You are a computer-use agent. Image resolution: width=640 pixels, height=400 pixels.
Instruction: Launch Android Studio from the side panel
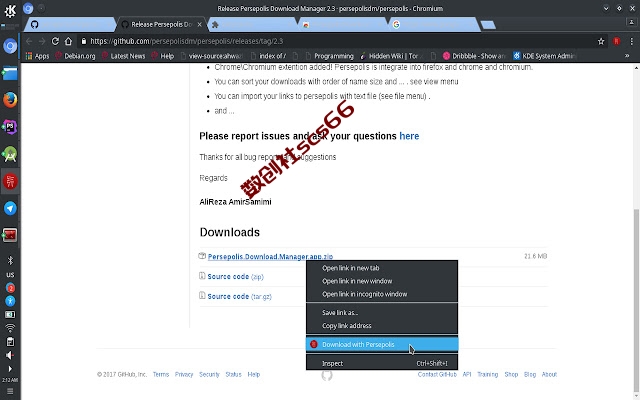coord(10,154)
